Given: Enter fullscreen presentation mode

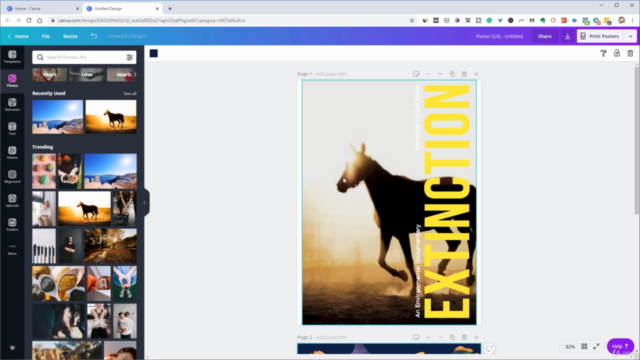Looking at the screenshot, I should (x=596, y=346).
